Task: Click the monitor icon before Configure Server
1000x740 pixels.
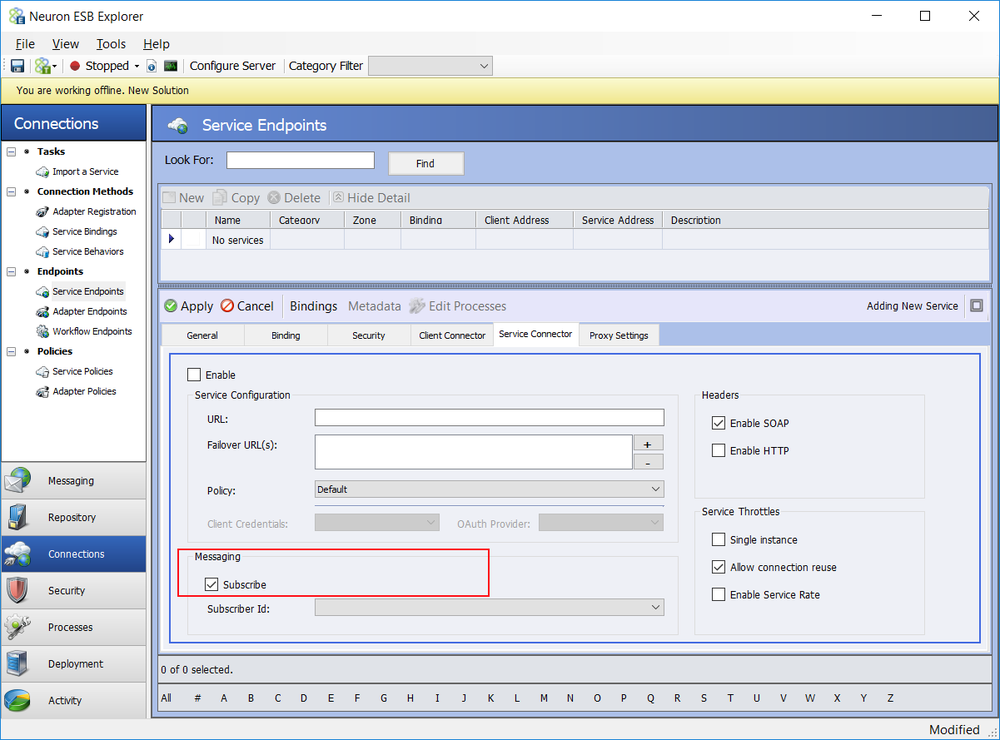Action: 170,66
